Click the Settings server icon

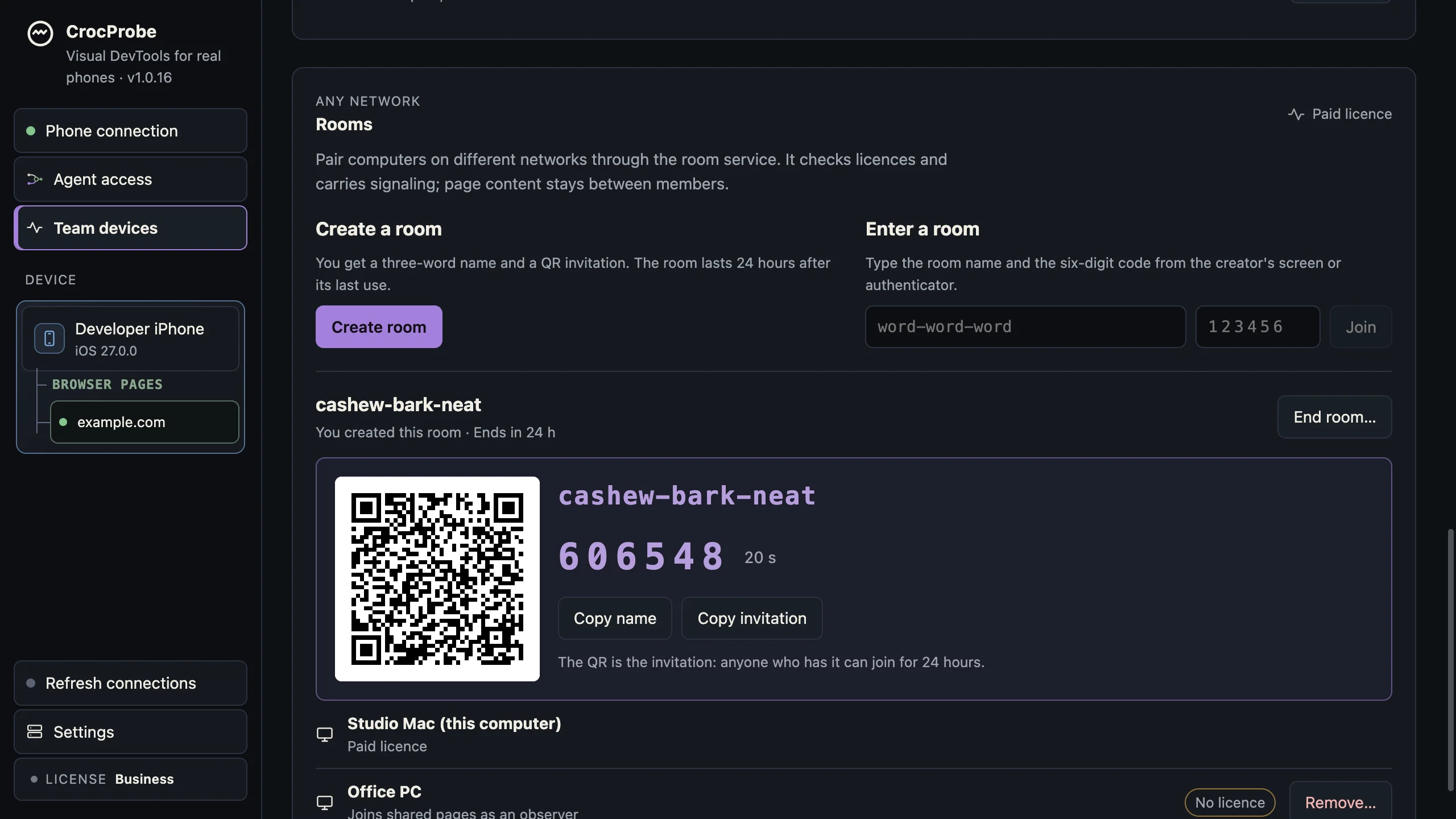35,732
